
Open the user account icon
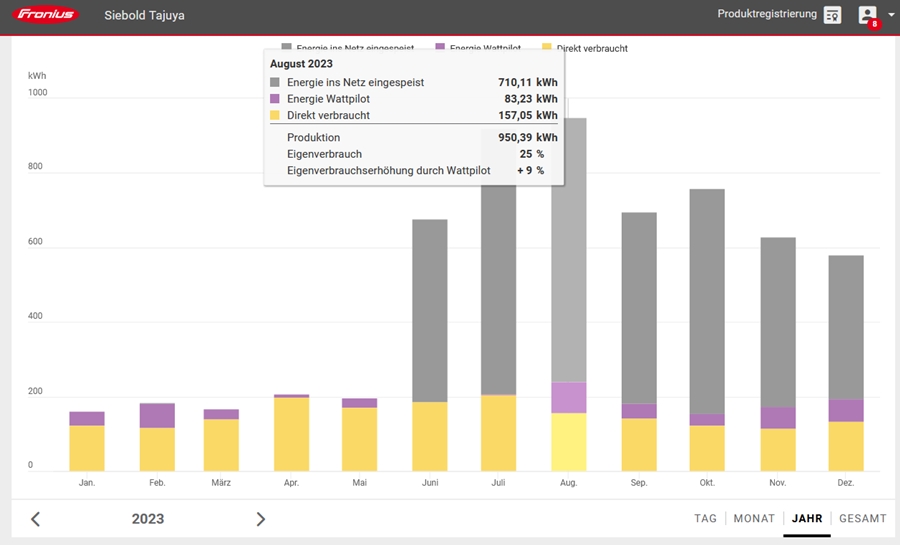867,15
